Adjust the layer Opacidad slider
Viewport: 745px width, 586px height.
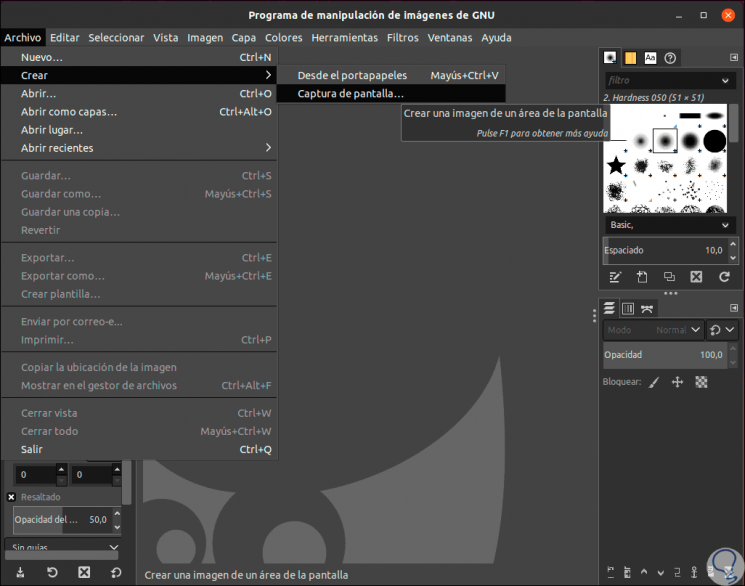(665, 355)
